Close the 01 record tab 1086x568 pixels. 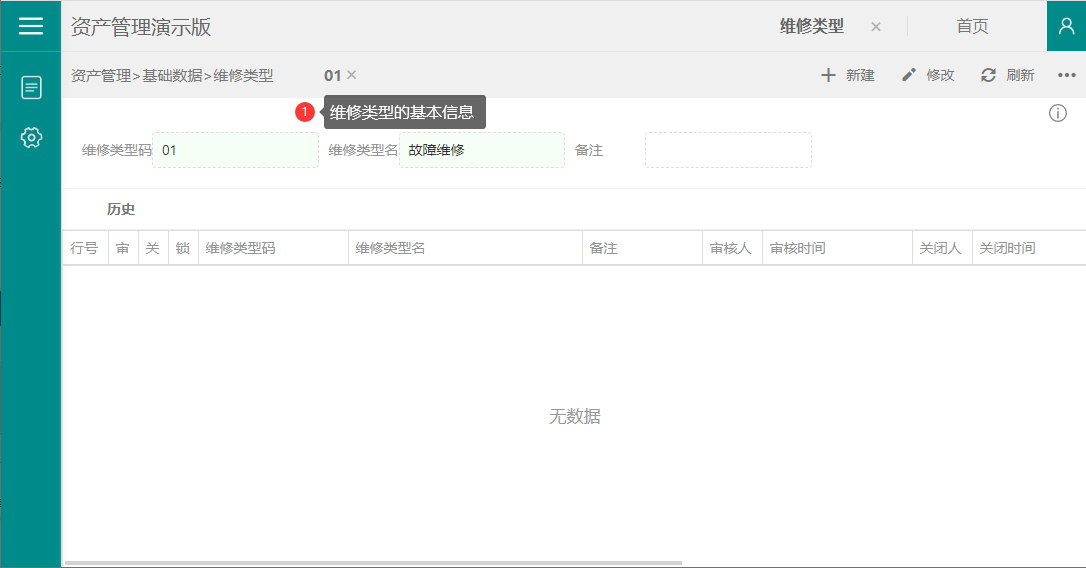(351, 75)
